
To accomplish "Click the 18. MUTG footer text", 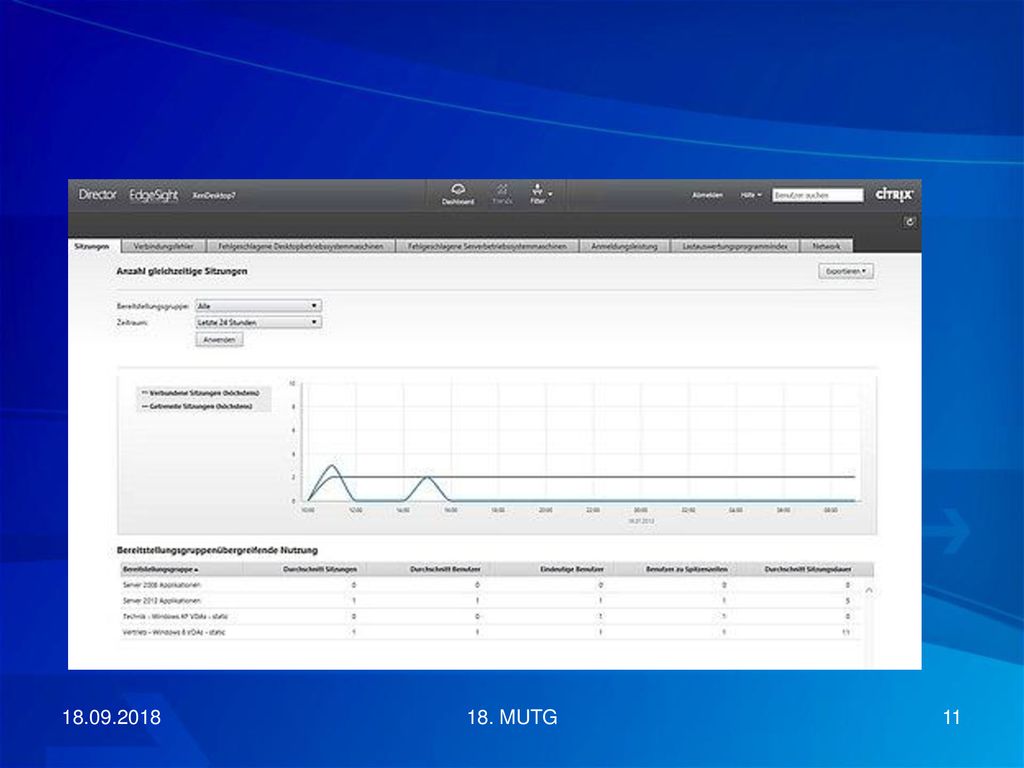I will 512,717.
